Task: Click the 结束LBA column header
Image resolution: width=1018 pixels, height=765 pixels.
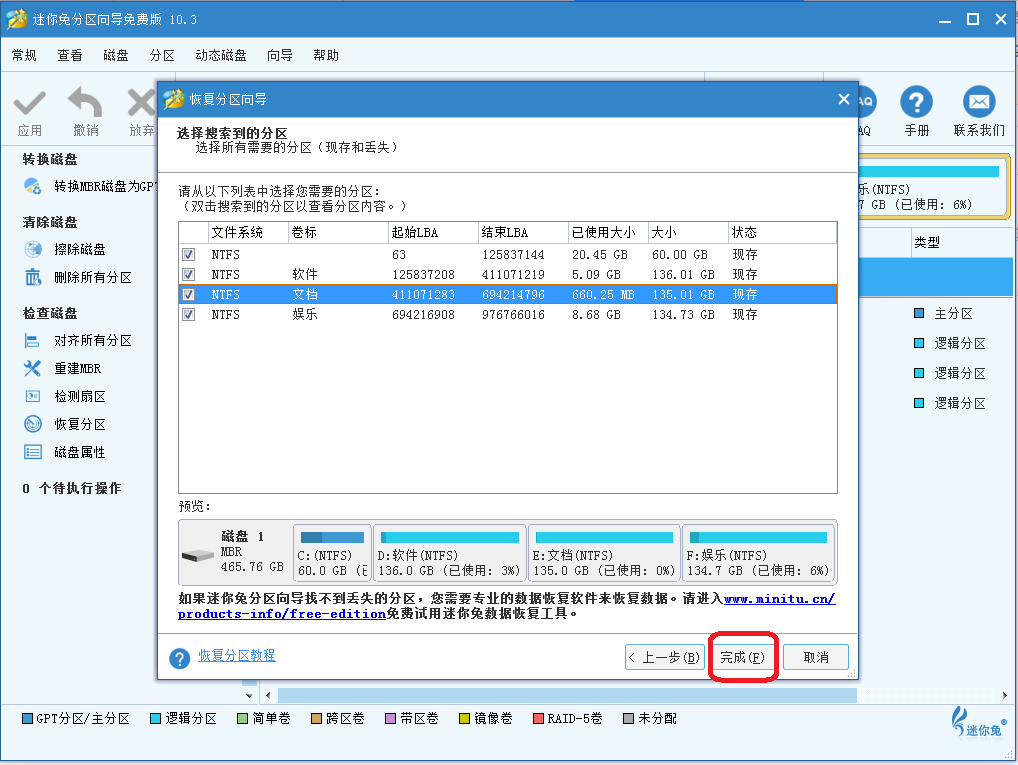Action: pyautogui.click(x=523, y=232)
